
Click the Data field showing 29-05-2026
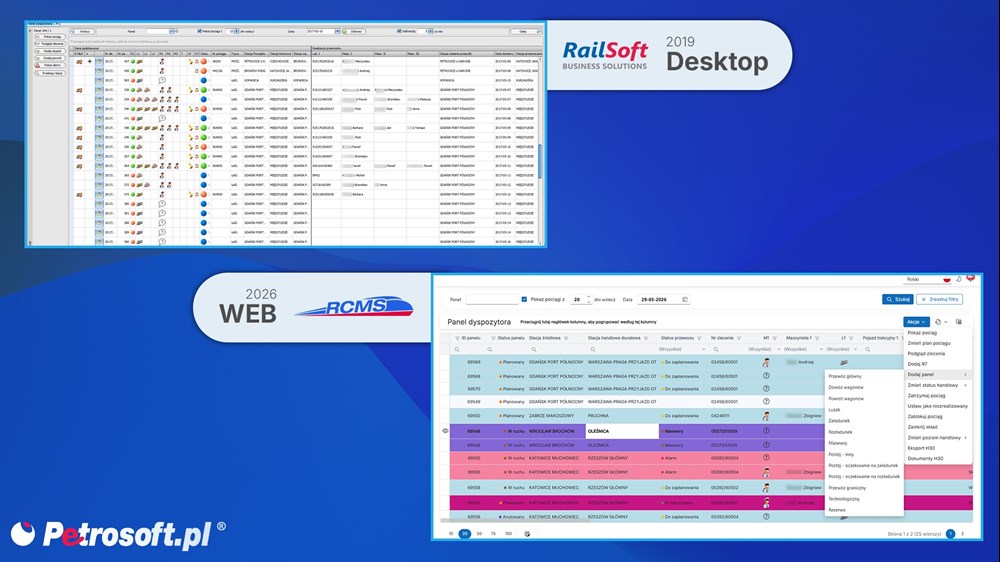click(664, 299)
